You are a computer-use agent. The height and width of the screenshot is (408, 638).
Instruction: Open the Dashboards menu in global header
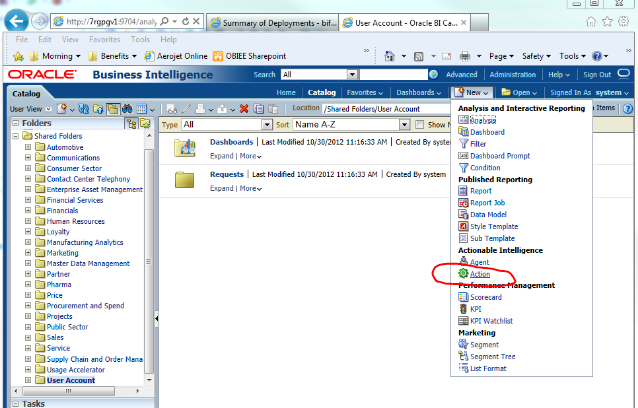[419, 93]
